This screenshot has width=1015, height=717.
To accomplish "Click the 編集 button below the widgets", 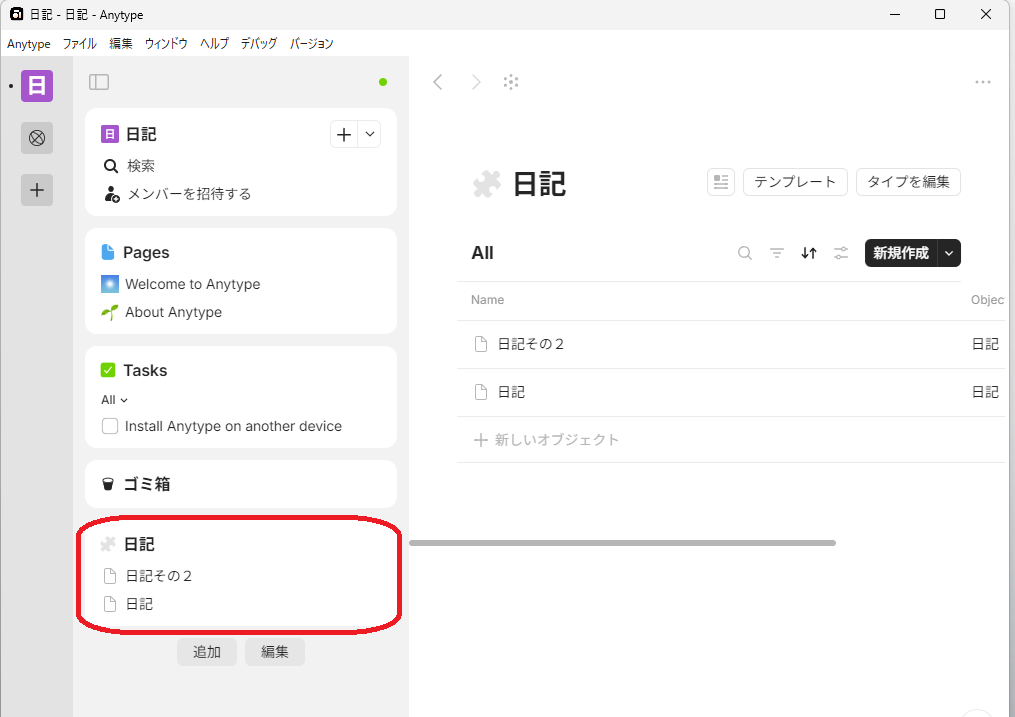I will 275,652.
